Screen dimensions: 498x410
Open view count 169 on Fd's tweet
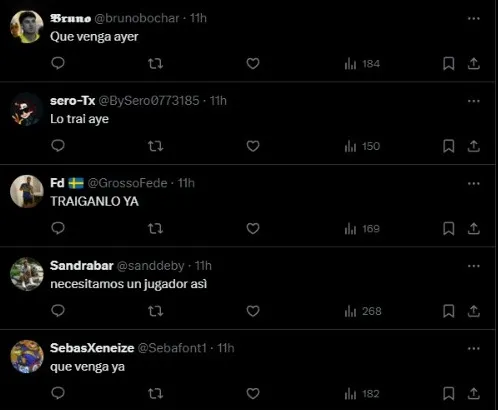pyautogui.click(x=362, y=229)
